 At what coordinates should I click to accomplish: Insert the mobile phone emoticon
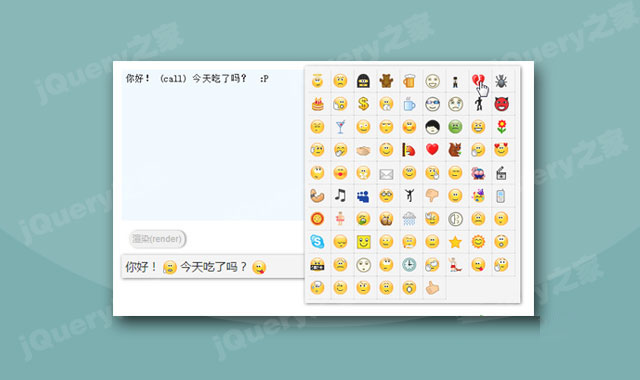(501, 196)
